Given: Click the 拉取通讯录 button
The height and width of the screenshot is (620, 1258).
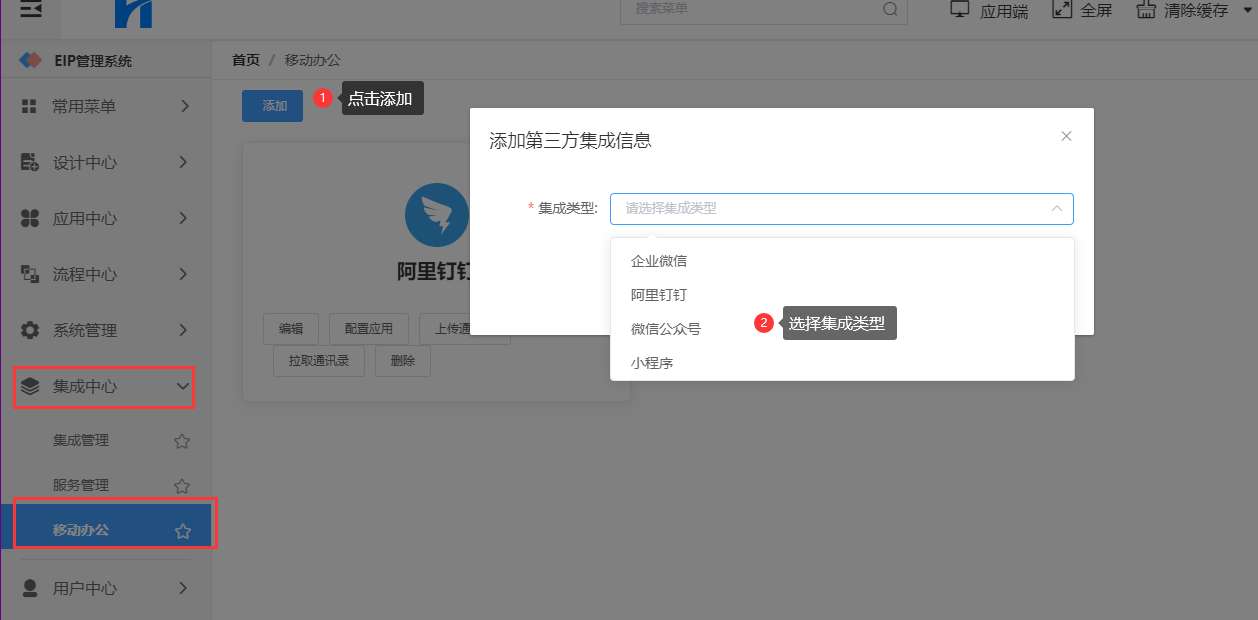Looking at the screenshot, I should (319, 361).
